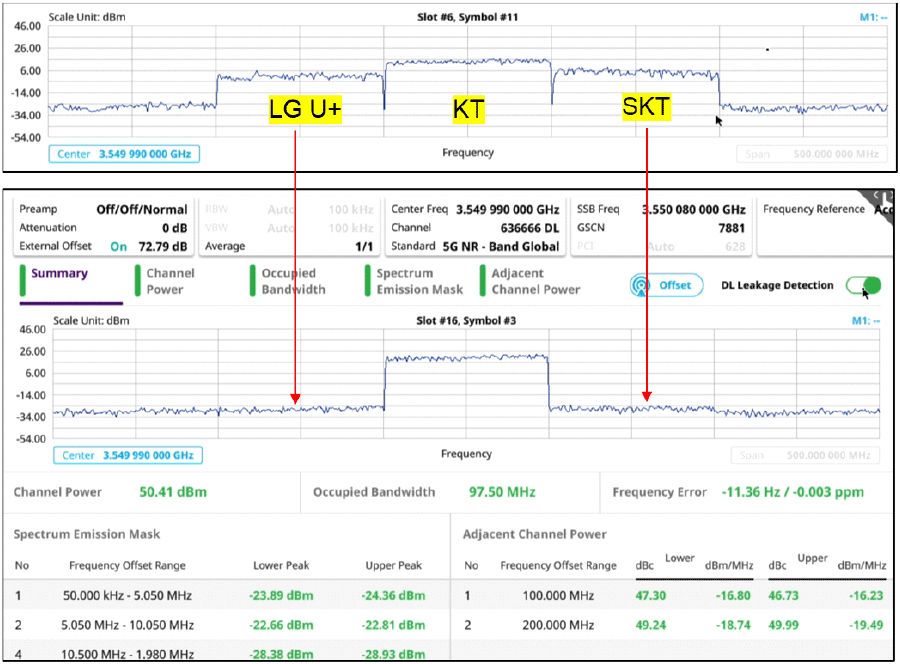
Task: Click the Offset button with antenna icon
Action: pos(666,285)
